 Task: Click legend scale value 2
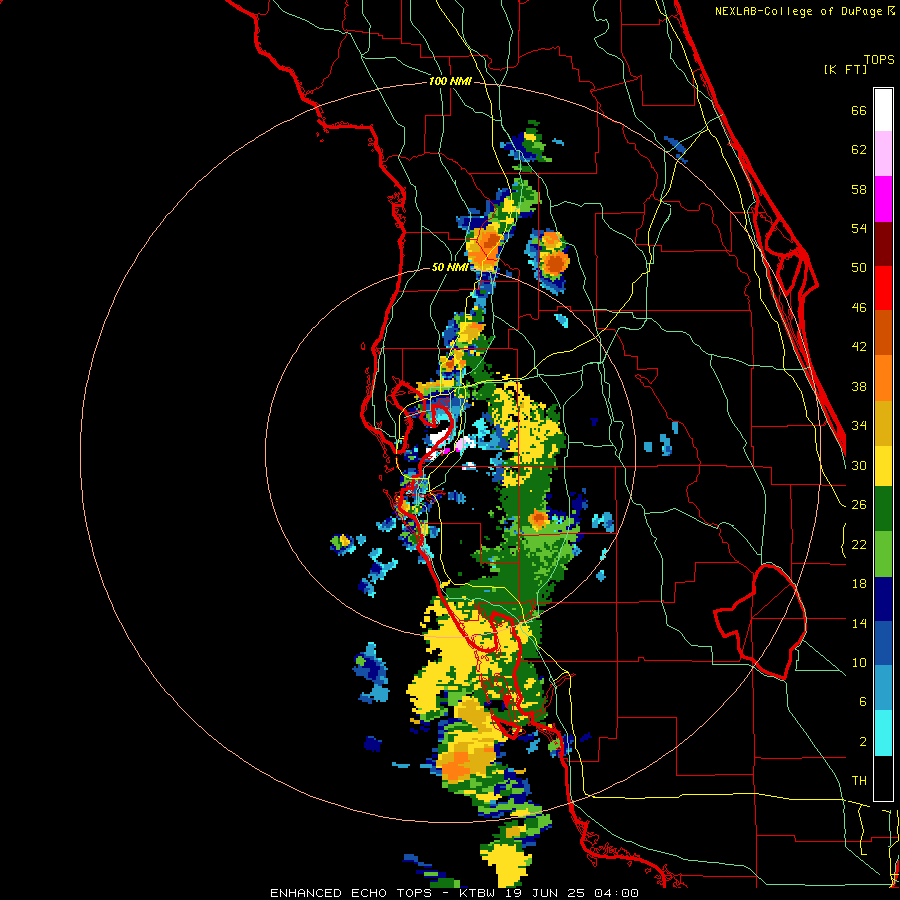pyautogui.click(x=863, y=742)
